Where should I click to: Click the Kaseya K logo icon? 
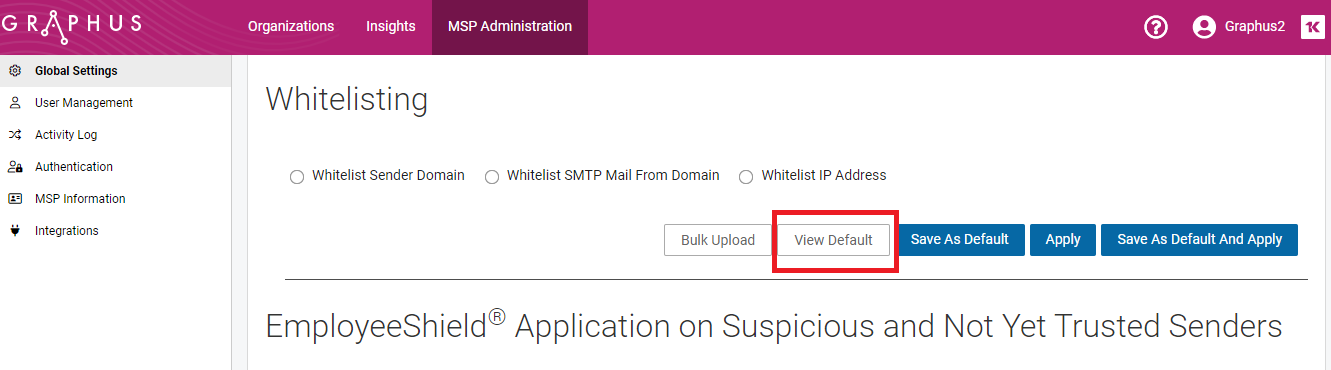[x=1312, y=27]
